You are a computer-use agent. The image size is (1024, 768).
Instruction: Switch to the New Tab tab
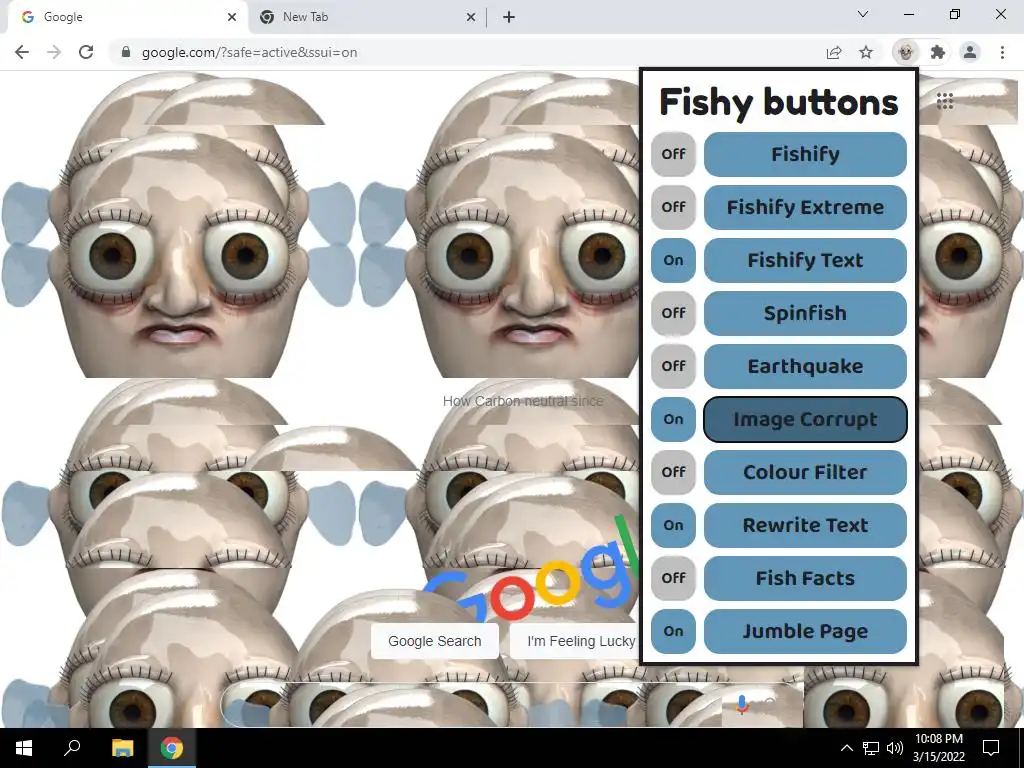click(366, 17)
